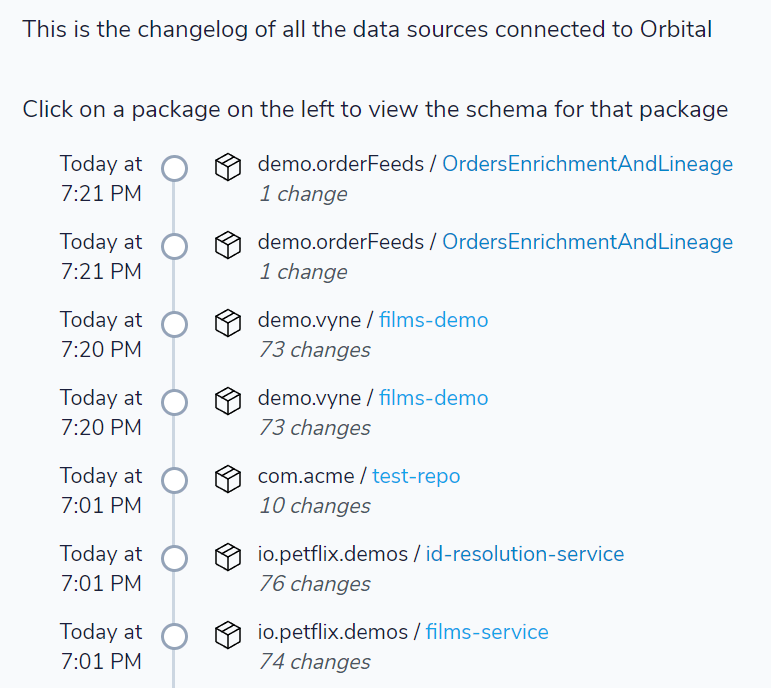Click package icon beside id-resolution-service entry
771x688 pixels.
[x=228, y=557]
